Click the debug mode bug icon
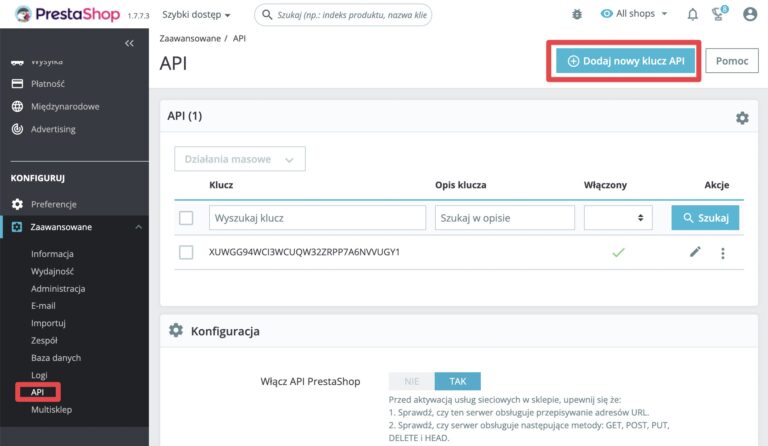Image resolution: width=768 pixels, height=446 pixels. [x=577, y=15]
